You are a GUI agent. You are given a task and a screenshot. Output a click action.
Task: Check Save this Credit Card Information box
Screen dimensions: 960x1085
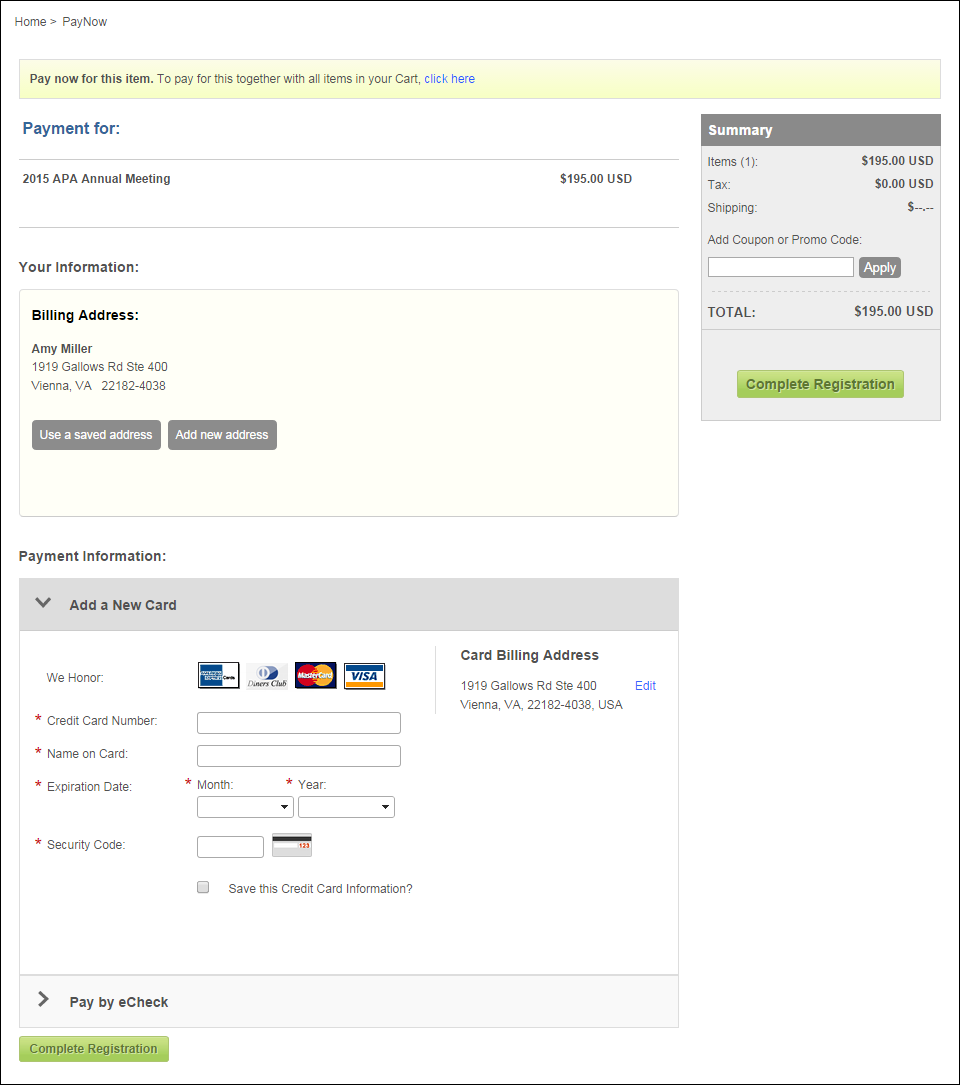pos(203,887)
